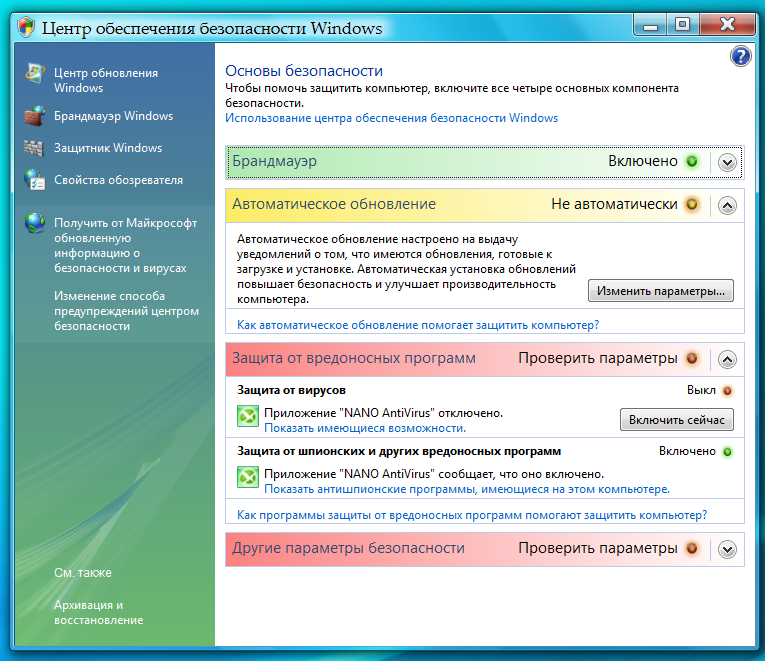Click the Свойства обозревателя checklist icon

pos(35,180)
